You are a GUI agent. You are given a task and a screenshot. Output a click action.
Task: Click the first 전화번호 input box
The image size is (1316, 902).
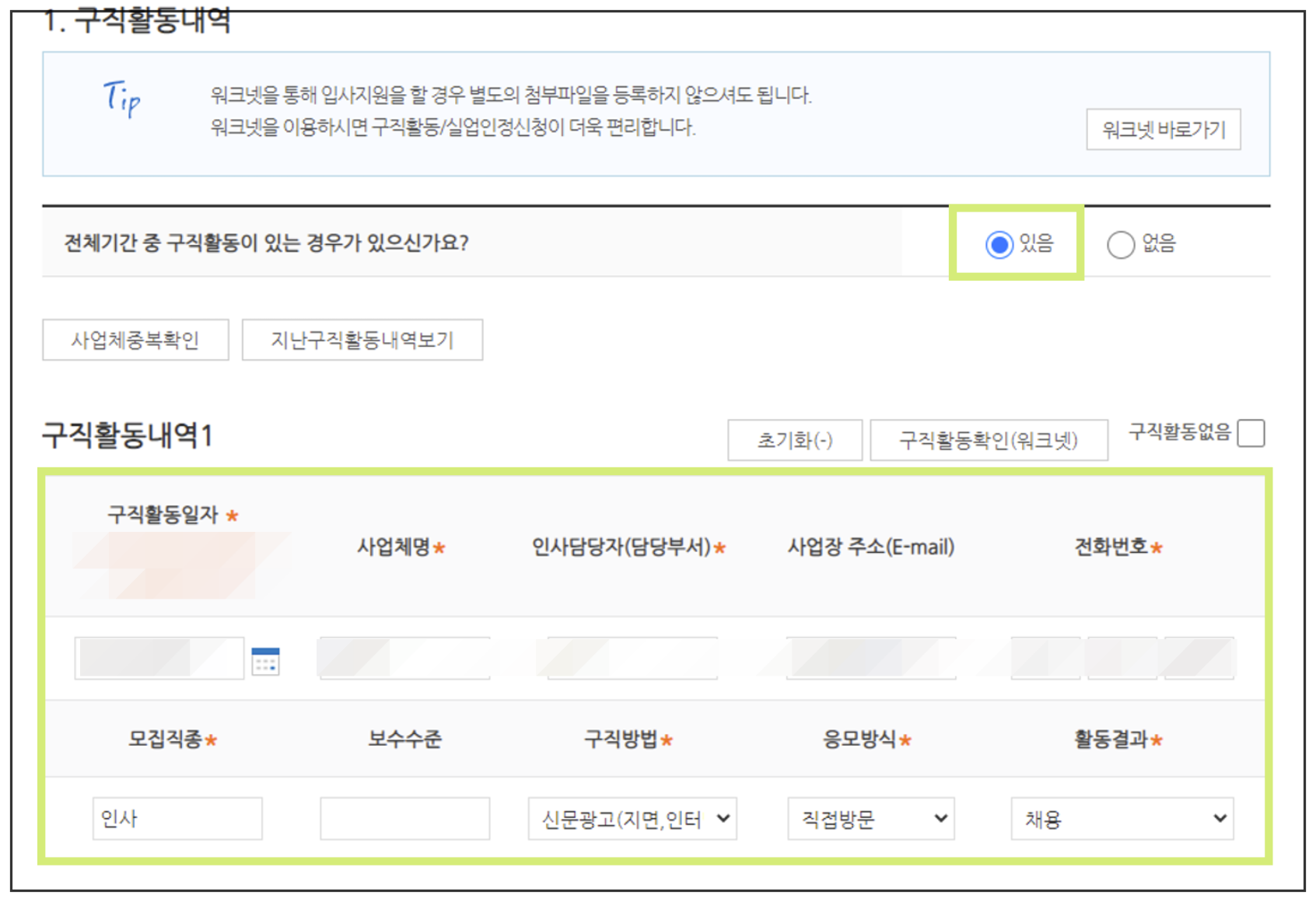[x=1045, y=658]
